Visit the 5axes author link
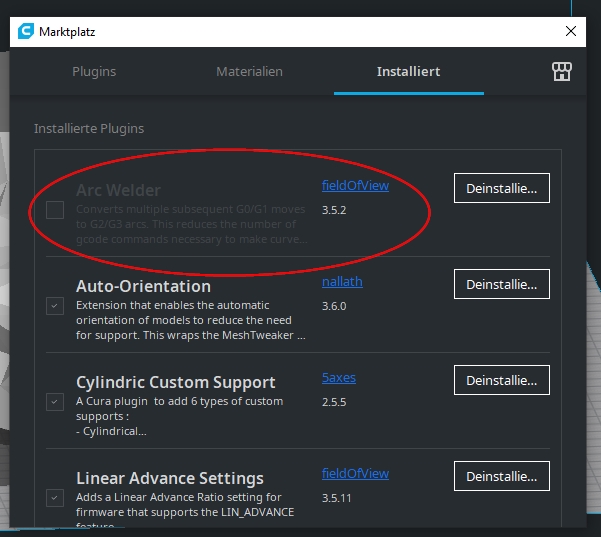Image resolution: width=601 pixels, height=537 pixels. click(x=338, y=378)
